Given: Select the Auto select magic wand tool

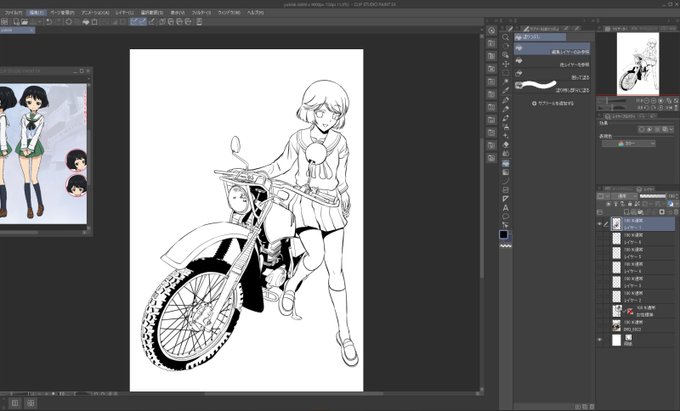Looking at the screenshot, I should click(505, 82).
